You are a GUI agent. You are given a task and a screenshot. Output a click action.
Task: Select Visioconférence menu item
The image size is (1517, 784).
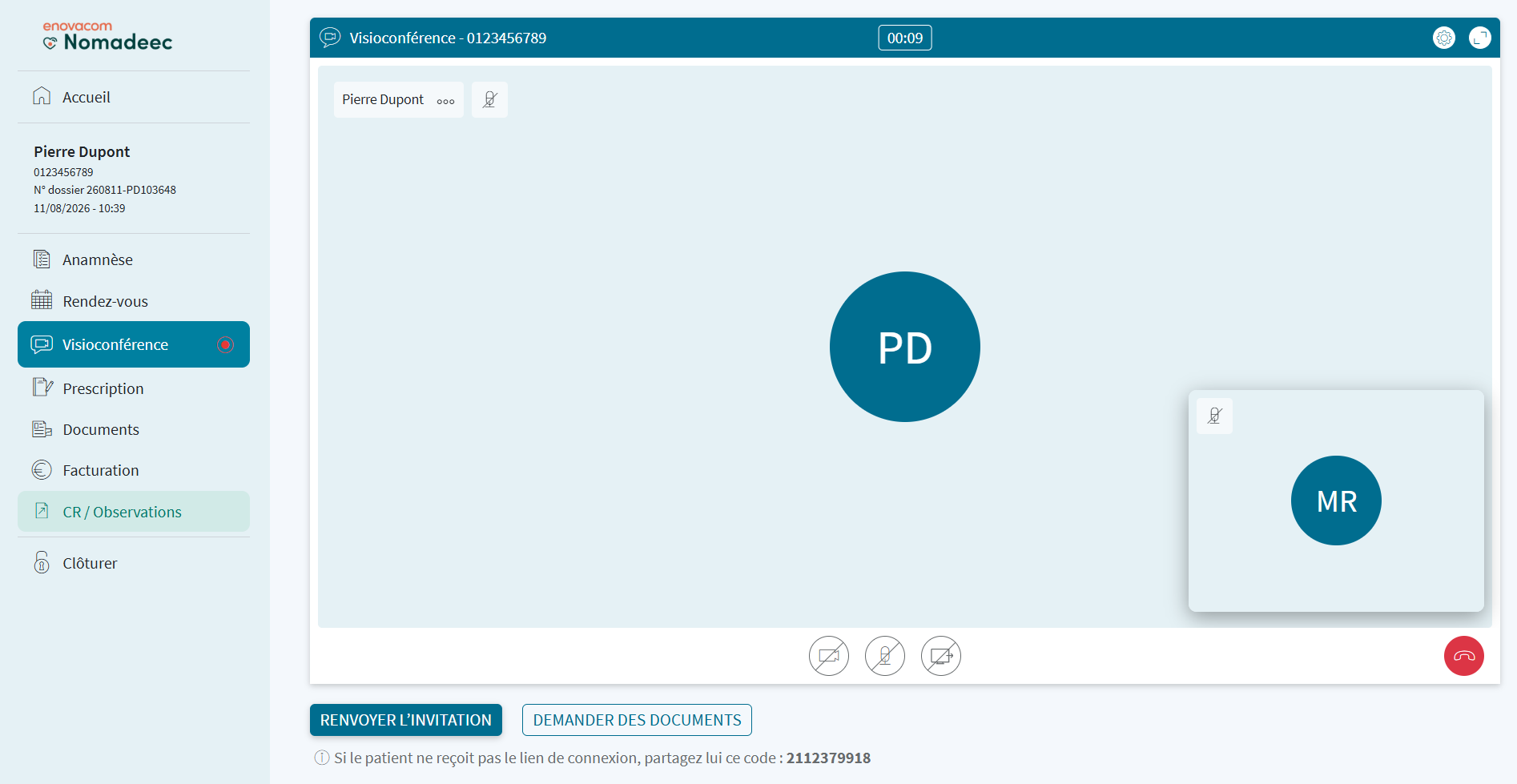click(134, 344)
